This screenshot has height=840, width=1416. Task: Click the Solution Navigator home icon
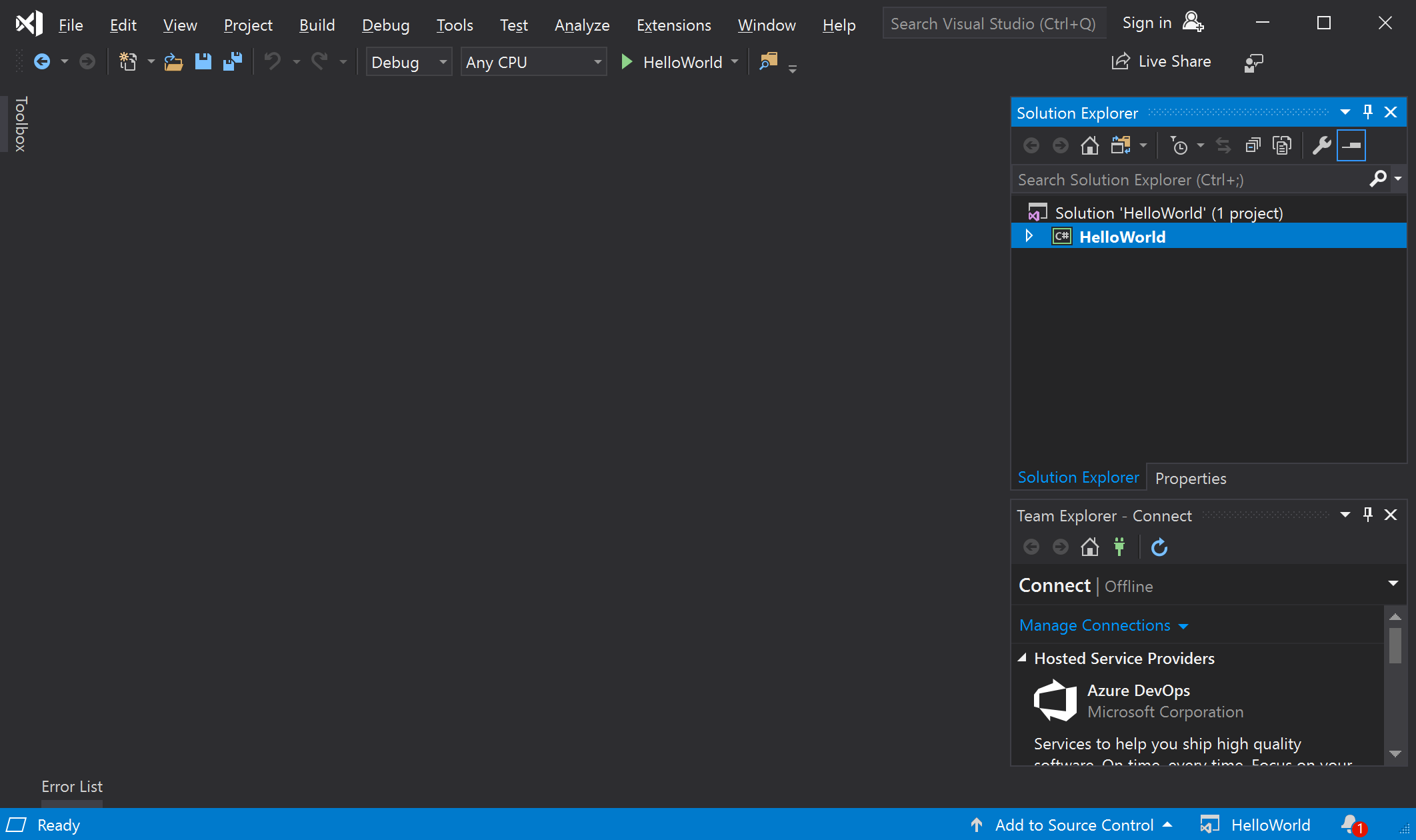coord(1090,145)
